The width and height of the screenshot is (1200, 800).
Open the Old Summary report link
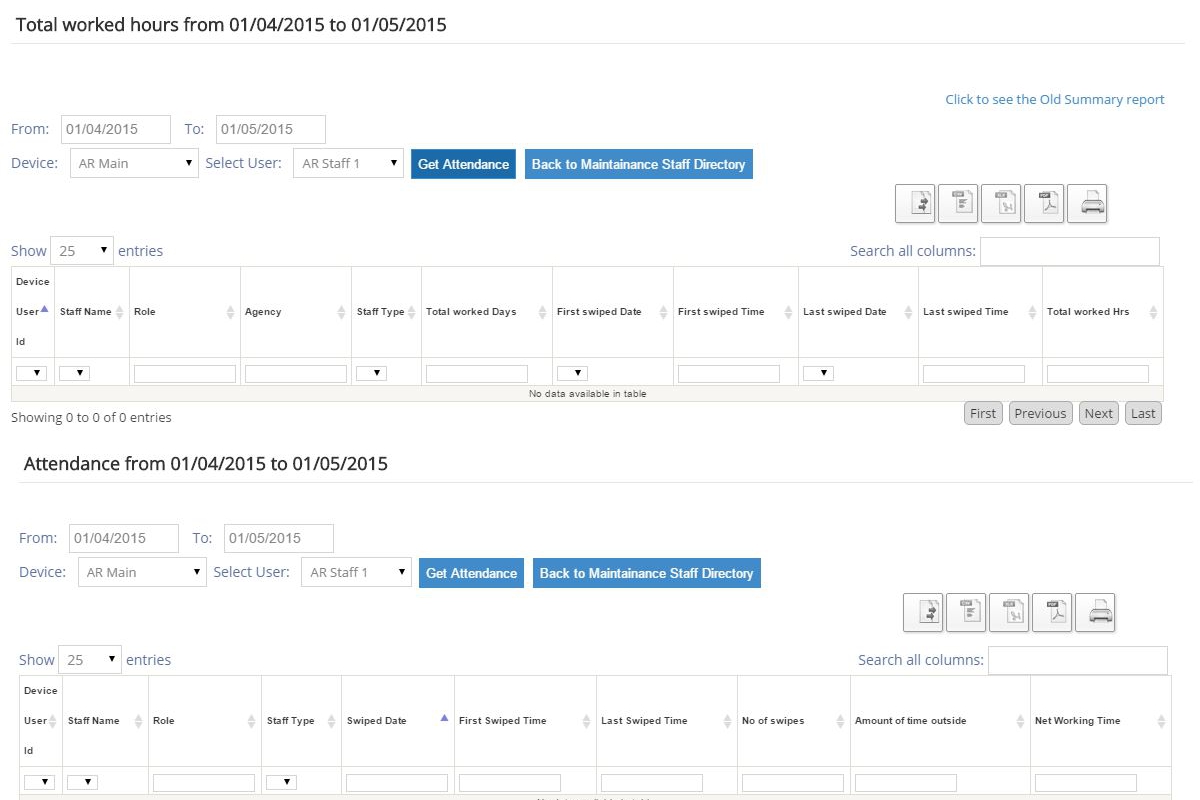[x=1054, y=99]
